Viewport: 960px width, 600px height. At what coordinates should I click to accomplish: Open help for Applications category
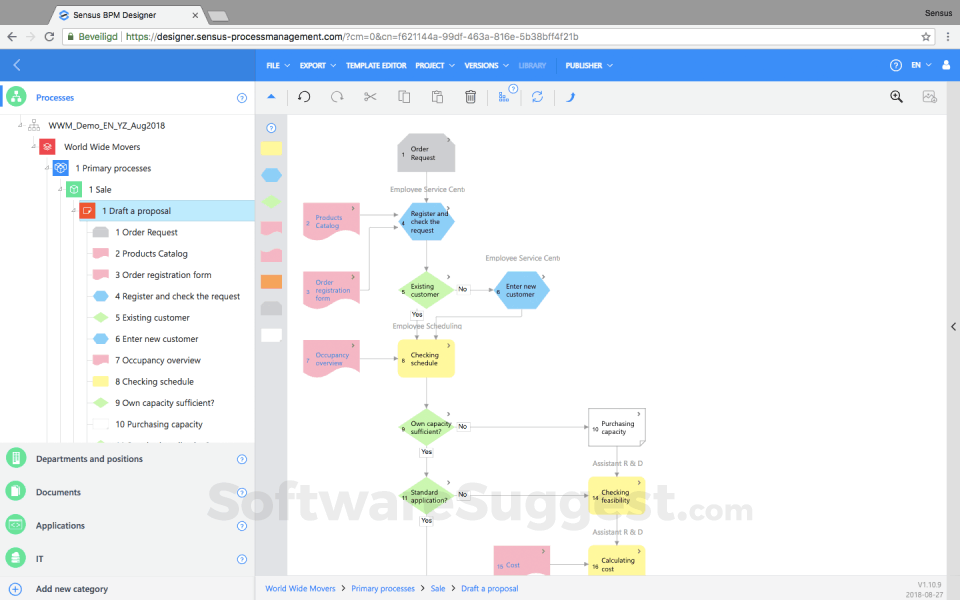click(x=242, y=526)
